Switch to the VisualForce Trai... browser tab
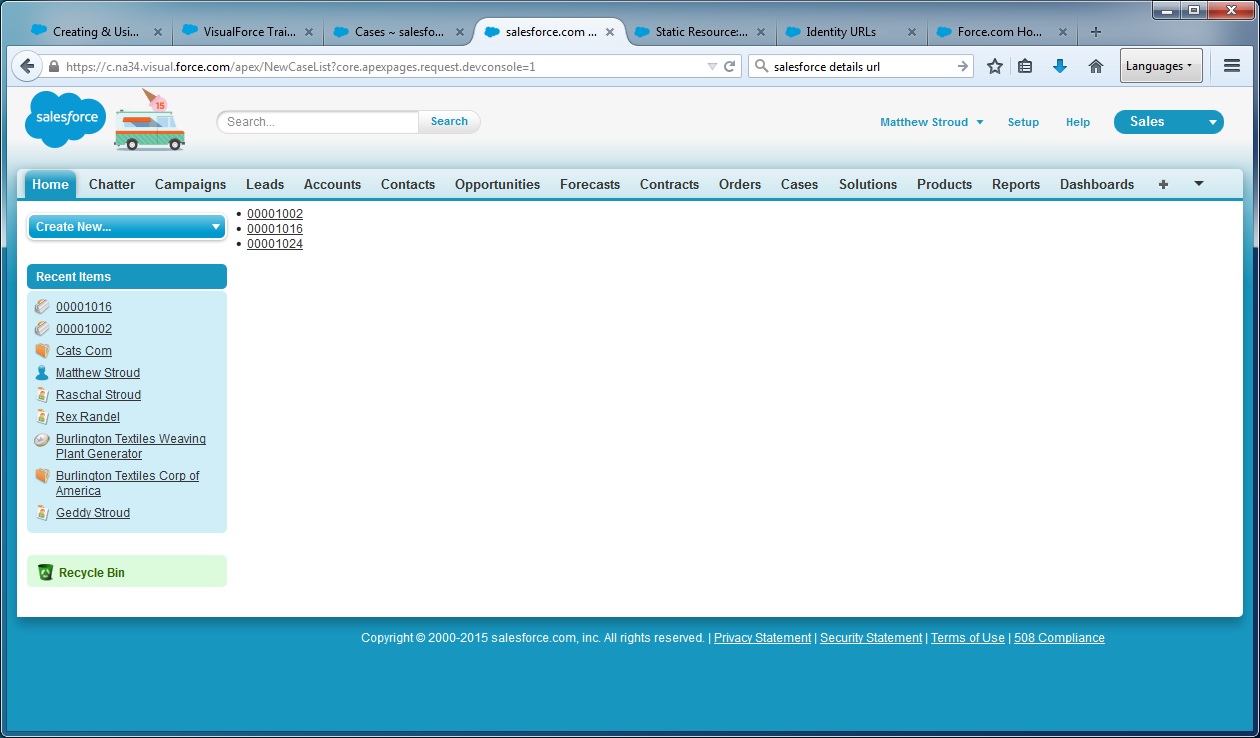 tap(249, 32)
